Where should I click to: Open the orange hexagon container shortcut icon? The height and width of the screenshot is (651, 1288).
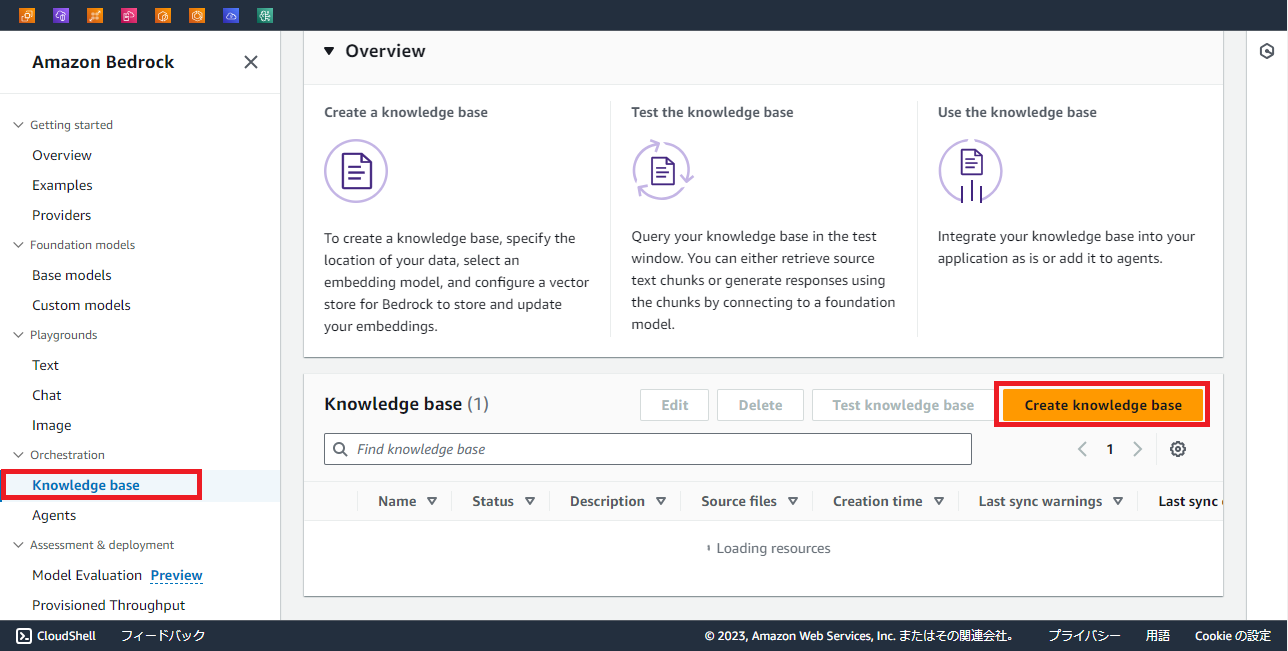(x=163, y=15)
